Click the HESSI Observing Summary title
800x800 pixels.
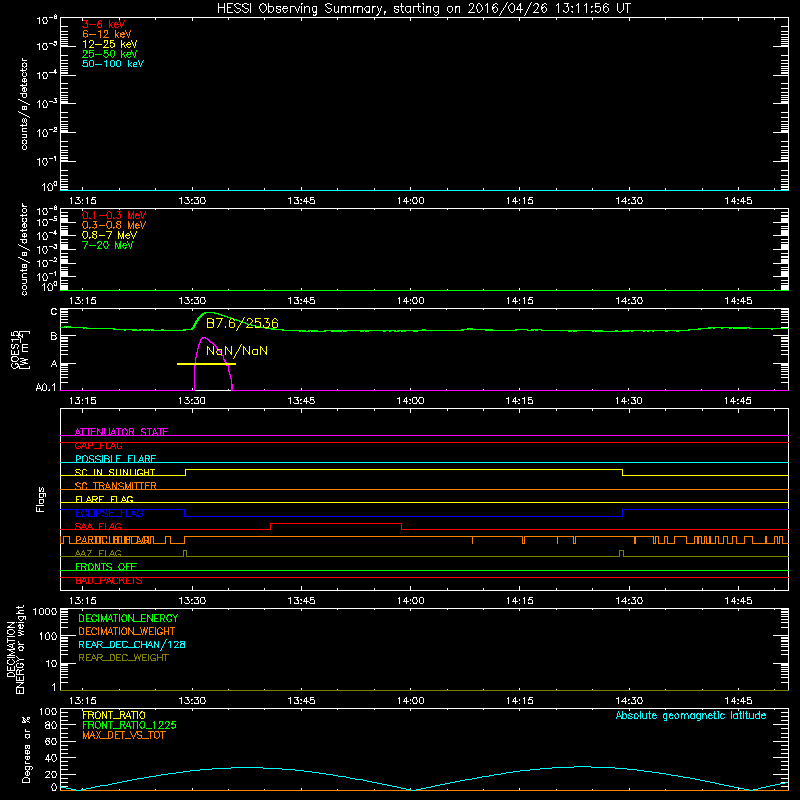point(423,9)
